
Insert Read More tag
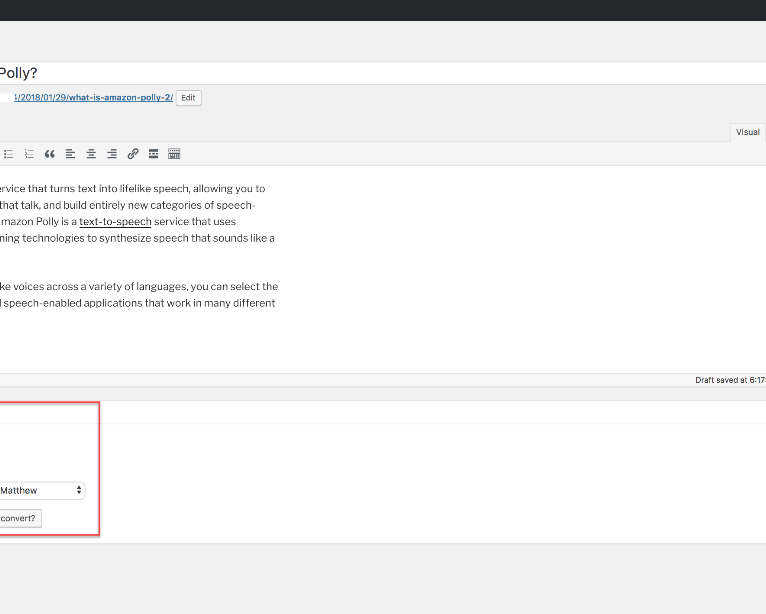tap(154, 154)
